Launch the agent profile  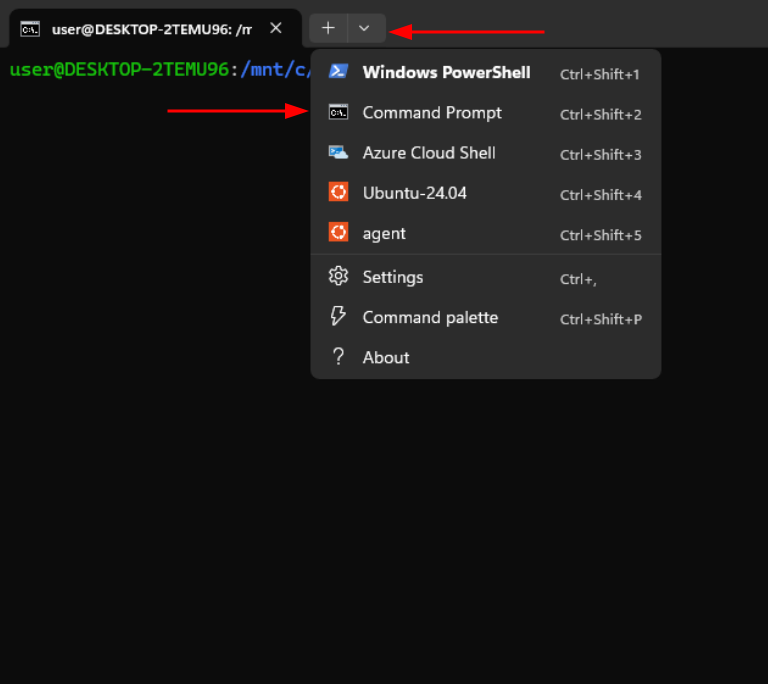[x=486, y=234]
